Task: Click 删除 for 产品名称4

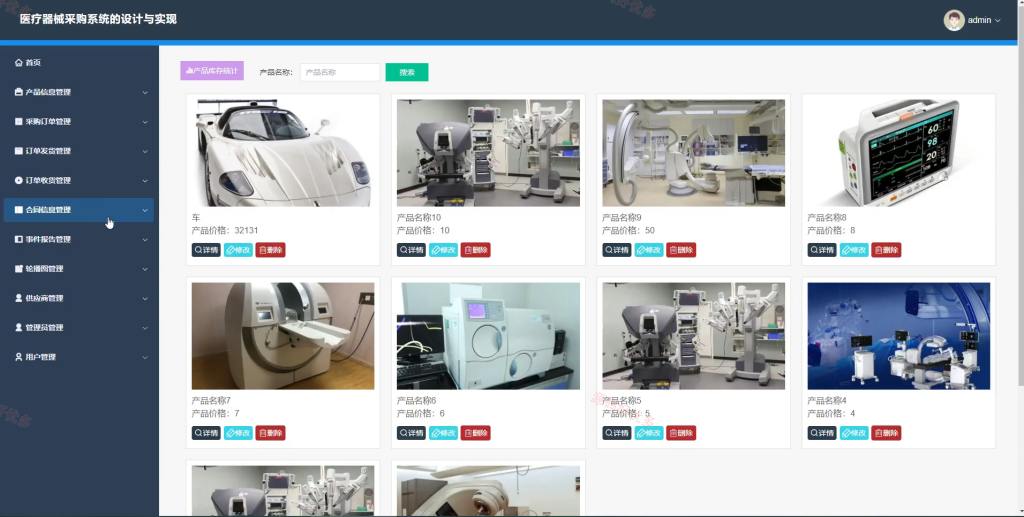Action: pos(886,433)
